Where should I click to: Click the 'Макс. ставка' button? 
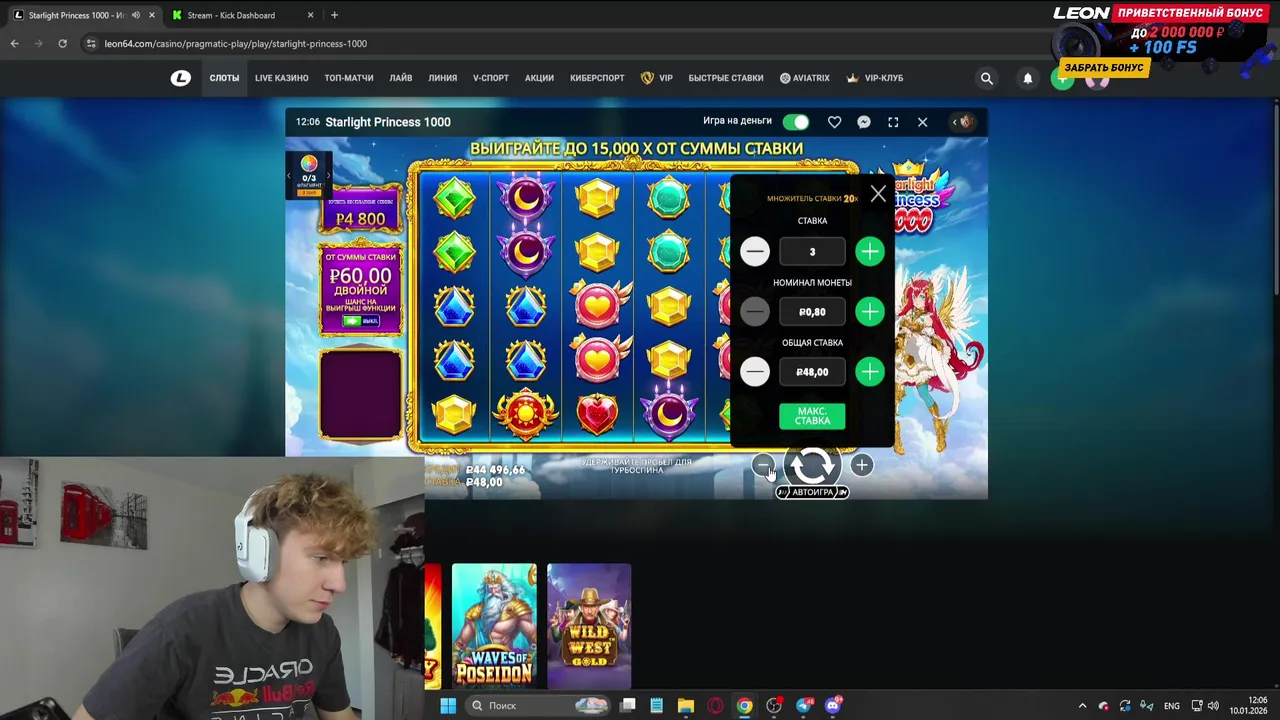tap(812, 416)
